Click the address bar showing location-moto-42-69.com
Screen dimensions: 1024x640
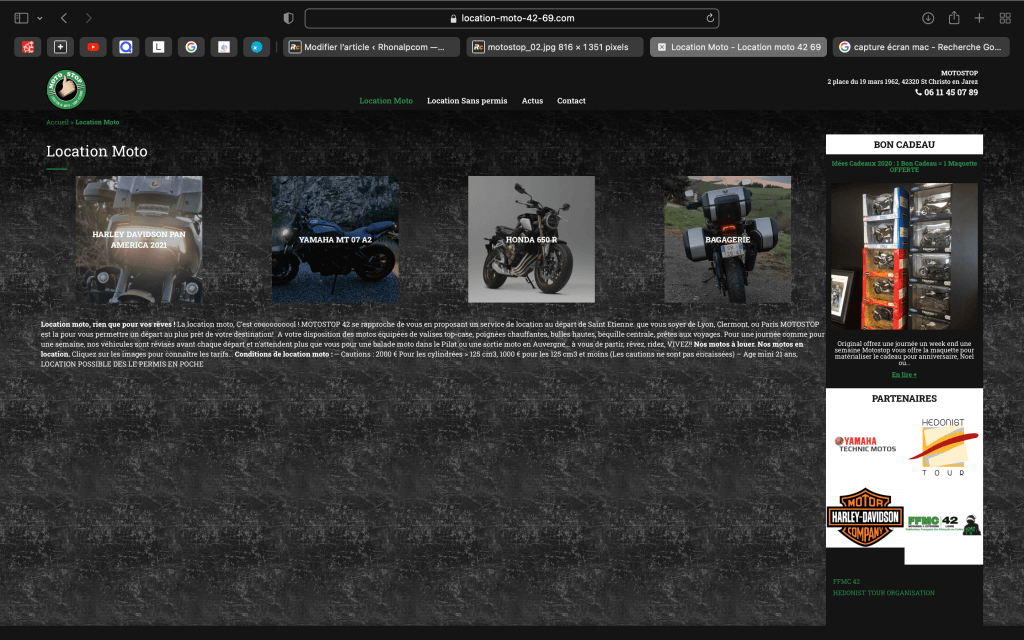tap(512, 18)
